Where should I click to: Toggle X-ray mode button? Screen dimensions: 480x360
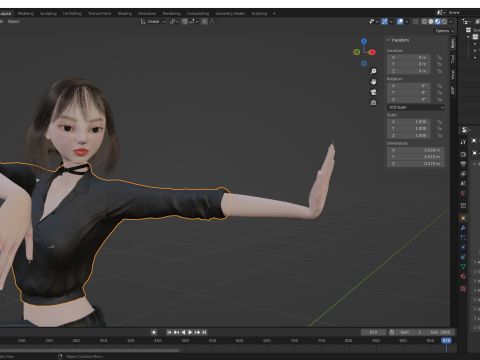point(416,22)
